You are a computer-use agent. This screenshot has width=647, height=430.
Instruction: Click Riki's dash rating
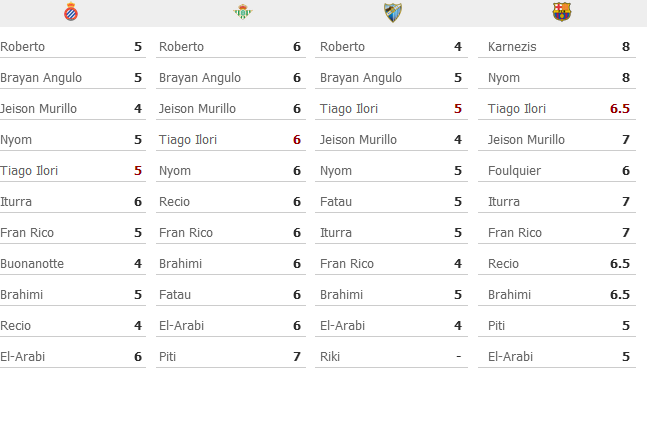[x=458, y=357]
